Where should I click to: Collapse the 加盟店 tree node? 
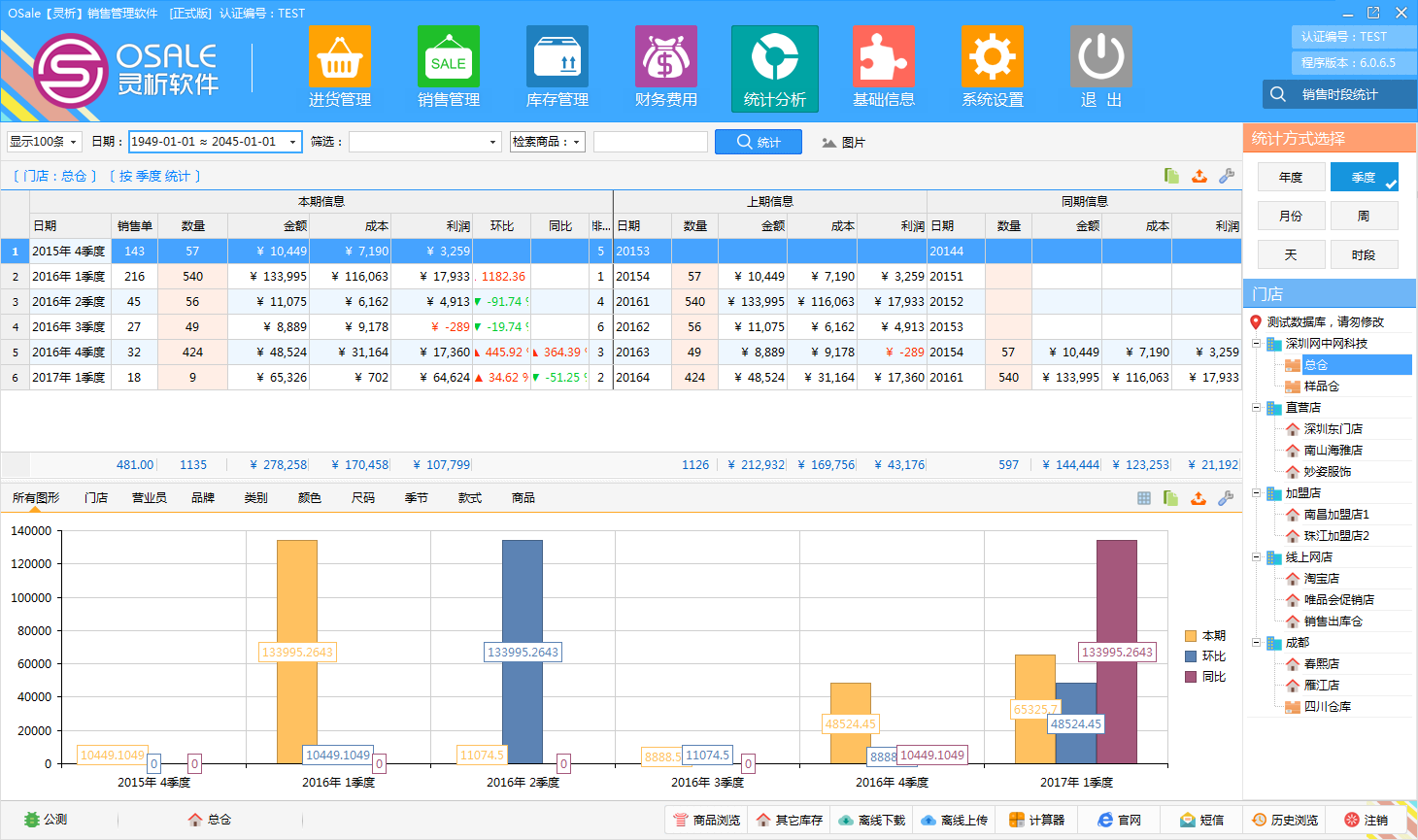pos(1256,493)
